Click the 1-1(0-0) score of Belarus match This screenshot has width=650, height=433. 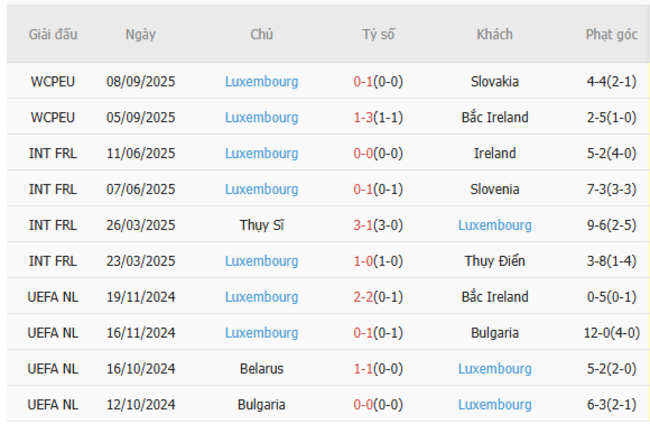coord(378,368)
